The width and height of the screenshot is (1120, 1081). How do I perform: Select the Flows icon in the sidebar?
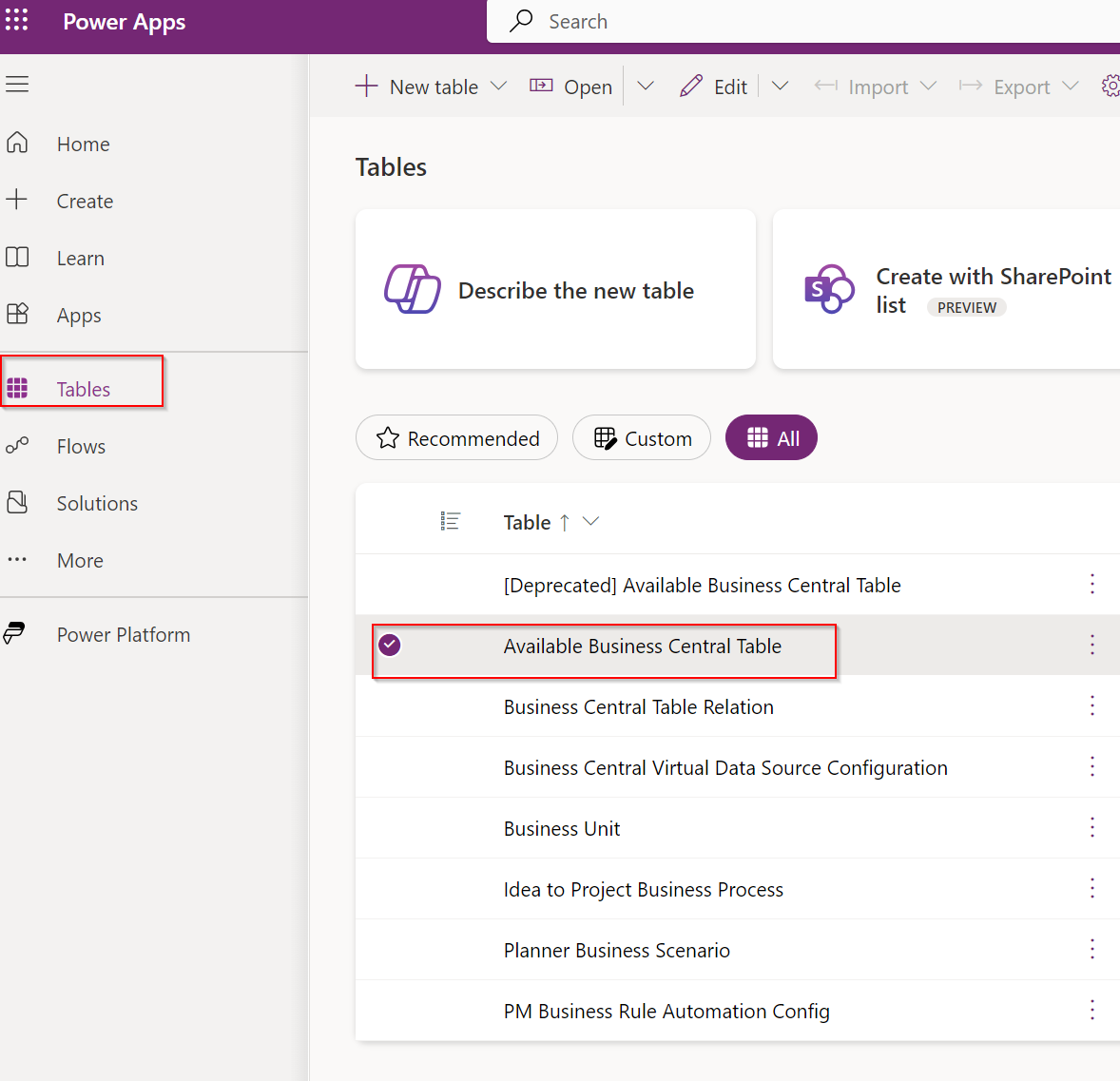17,446
